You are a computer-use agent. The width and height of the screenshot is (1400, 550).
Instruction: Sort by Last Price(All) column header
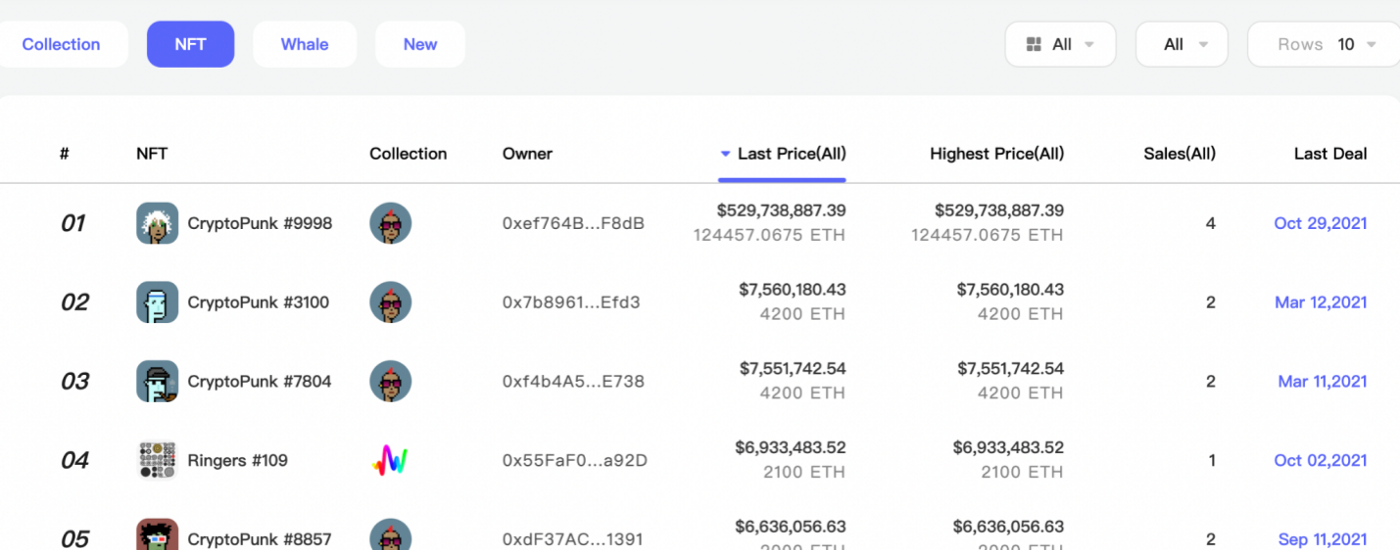click(x=791, y=153)
